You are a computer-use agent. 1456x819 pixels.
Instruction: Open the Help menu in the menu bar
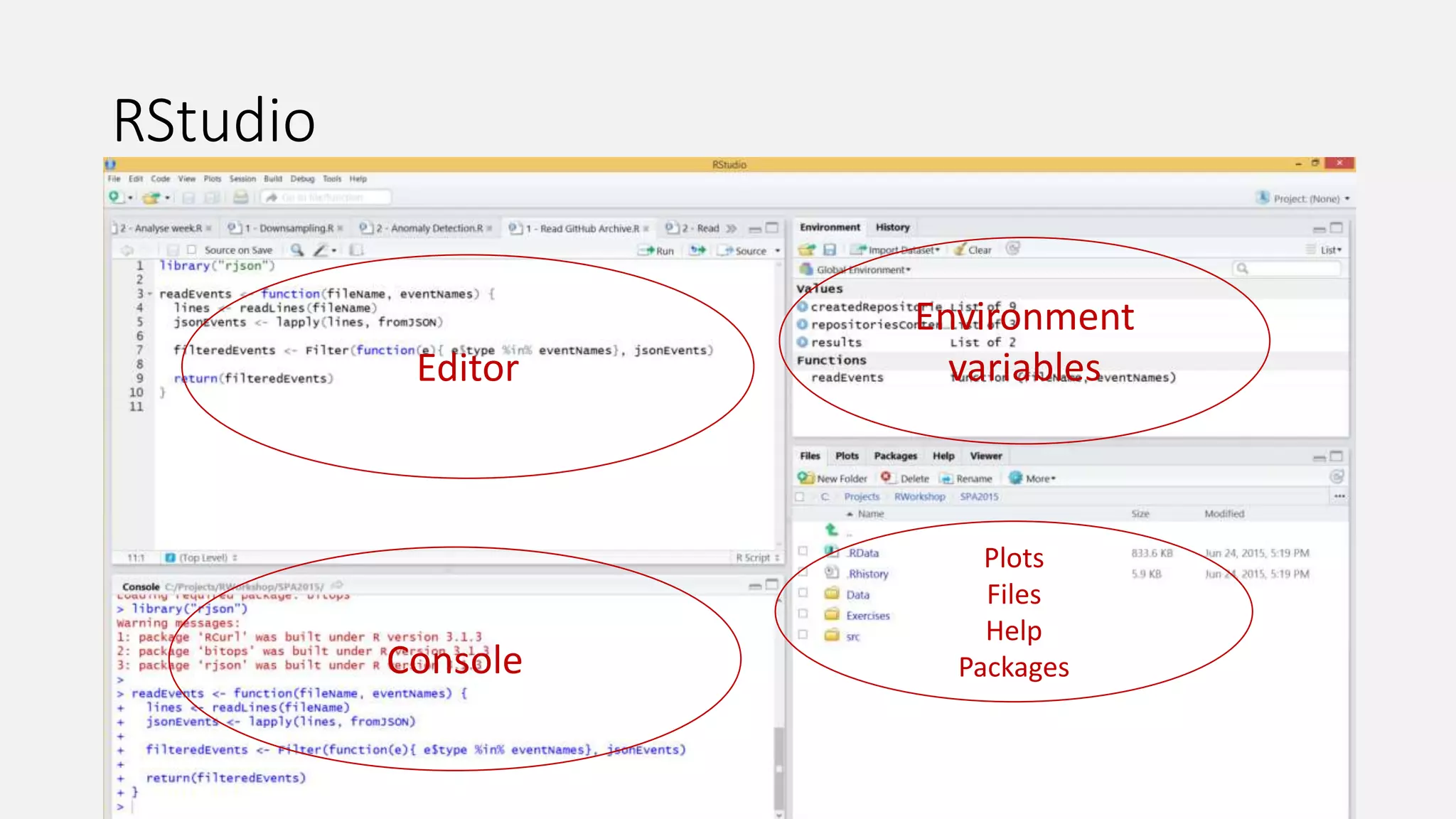[x=358, y=178]
